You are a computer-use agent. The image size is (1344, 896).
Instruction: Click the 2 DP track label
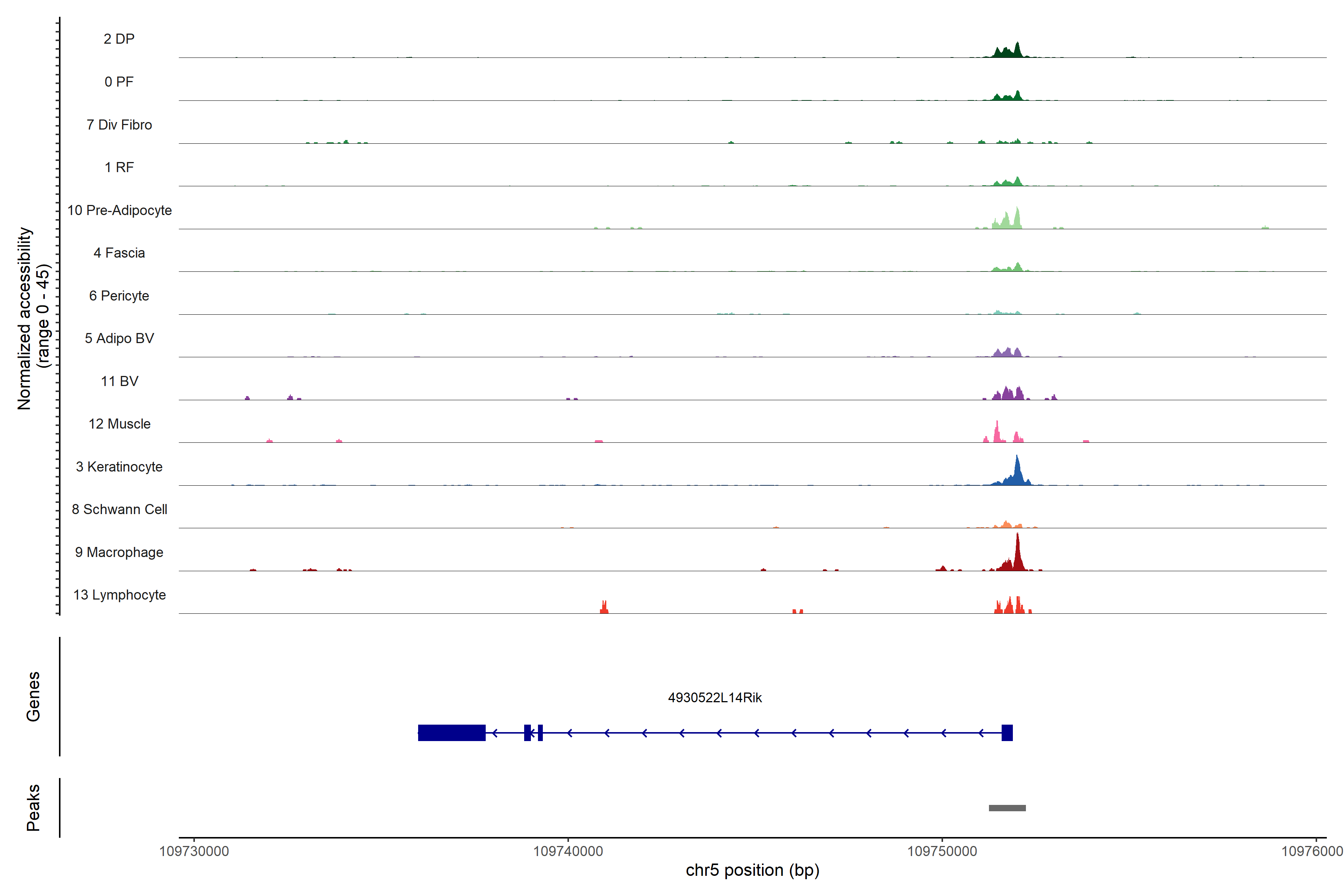tap(119, 39)
